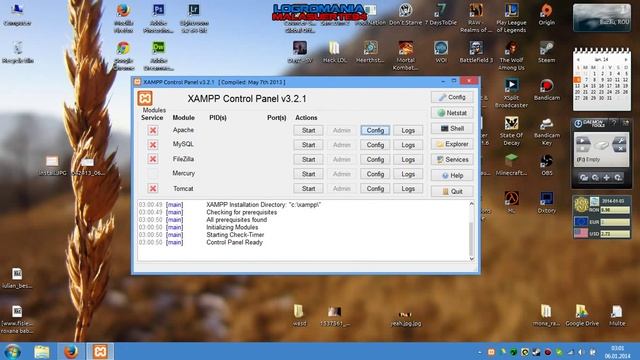Viewport: 640px width, 360px height.
Task: Select the Battlefield 3 desktop icon
Action: click(x=476, y=52)
